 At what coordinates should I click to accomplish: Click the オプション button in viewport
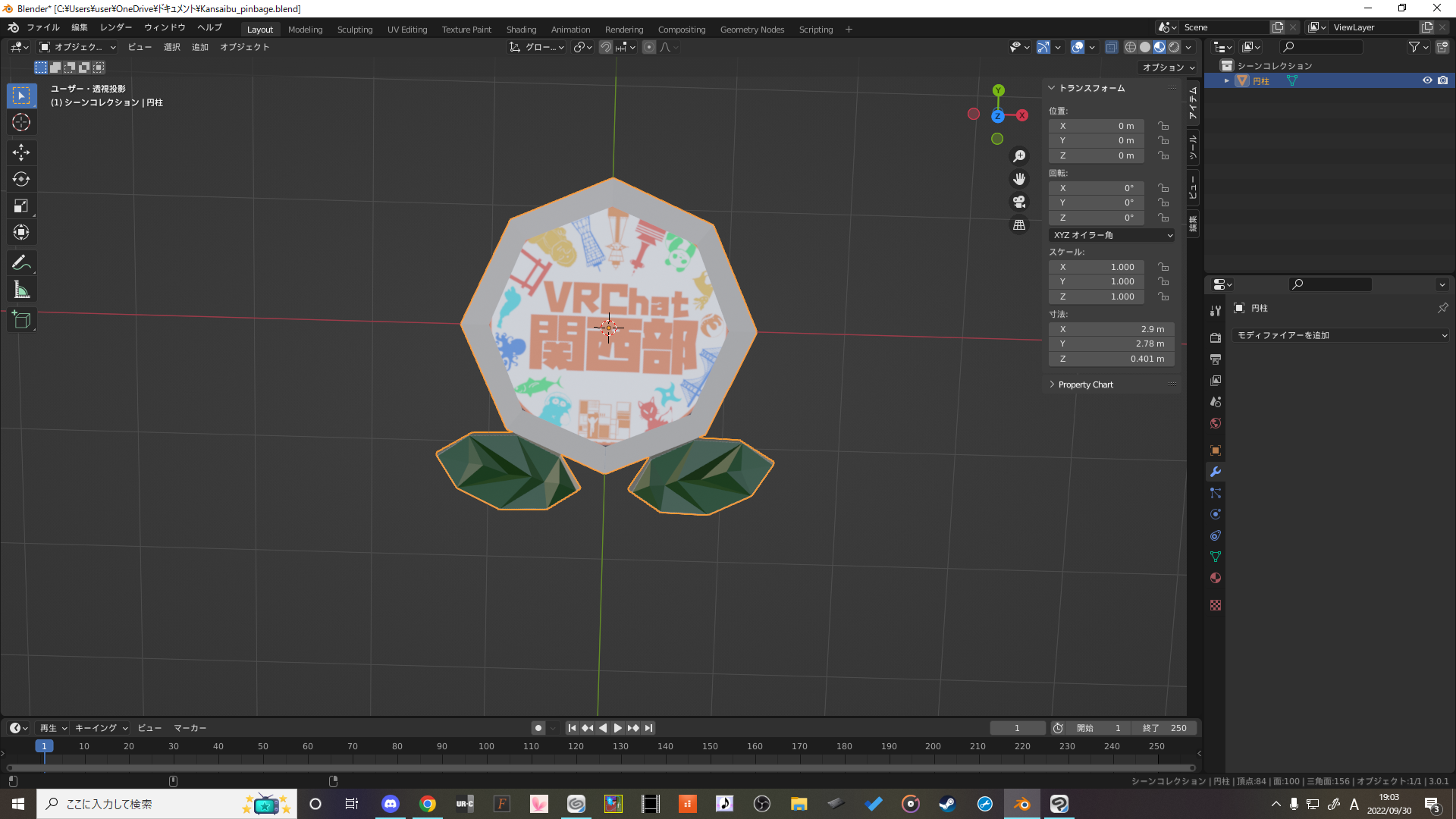coord(1168,67)
